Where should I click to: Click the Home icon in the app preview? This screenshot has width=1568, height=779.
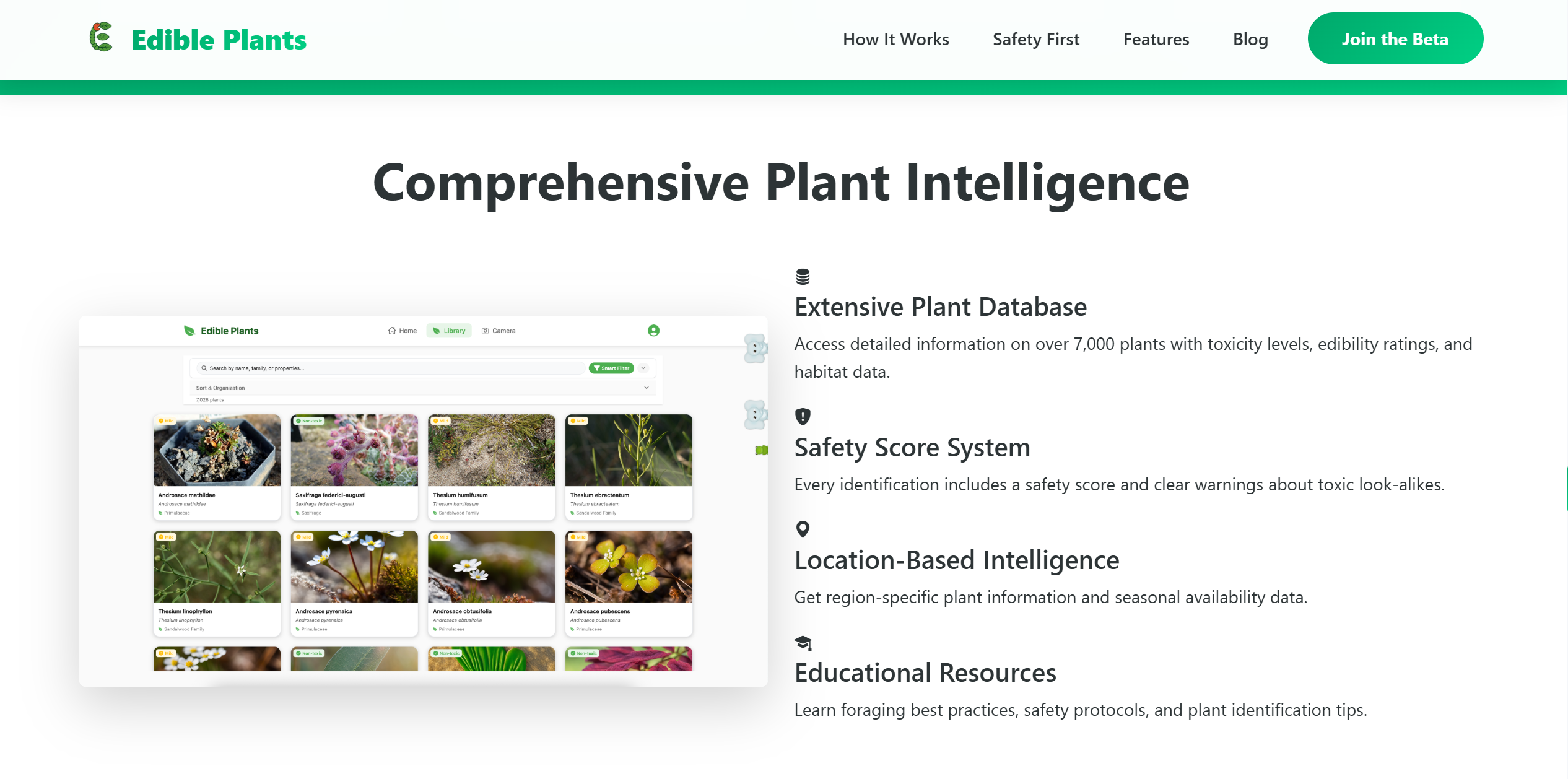tap(391, 331)
